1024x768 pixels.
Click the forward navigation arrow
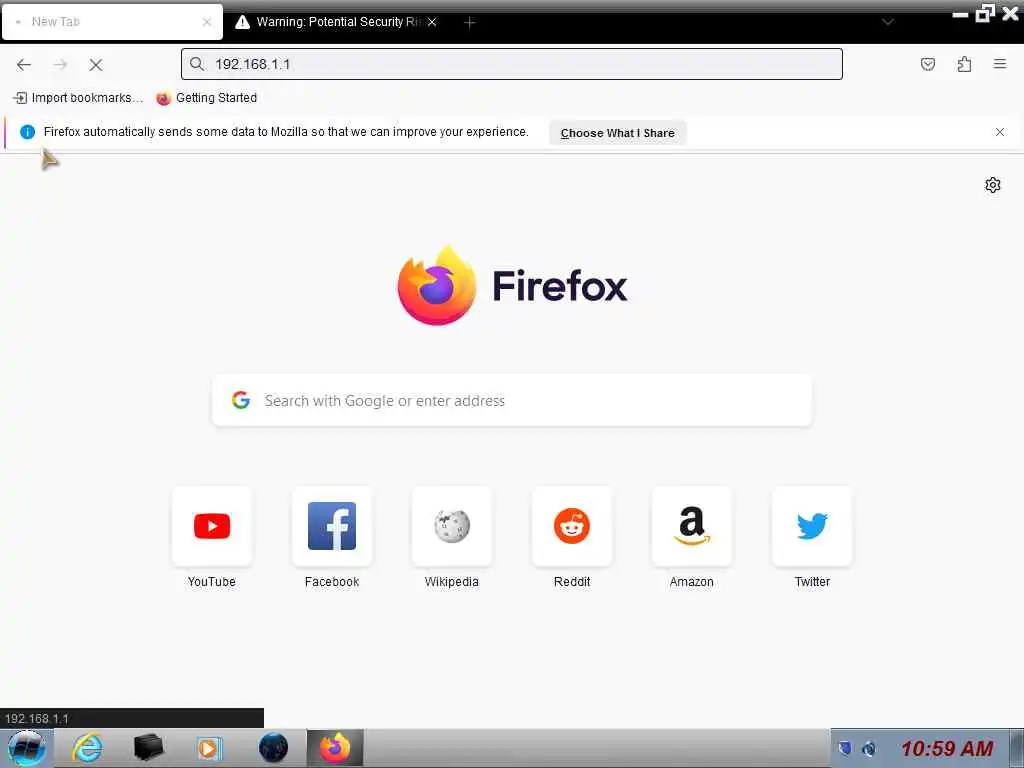[x=60, y=64]
